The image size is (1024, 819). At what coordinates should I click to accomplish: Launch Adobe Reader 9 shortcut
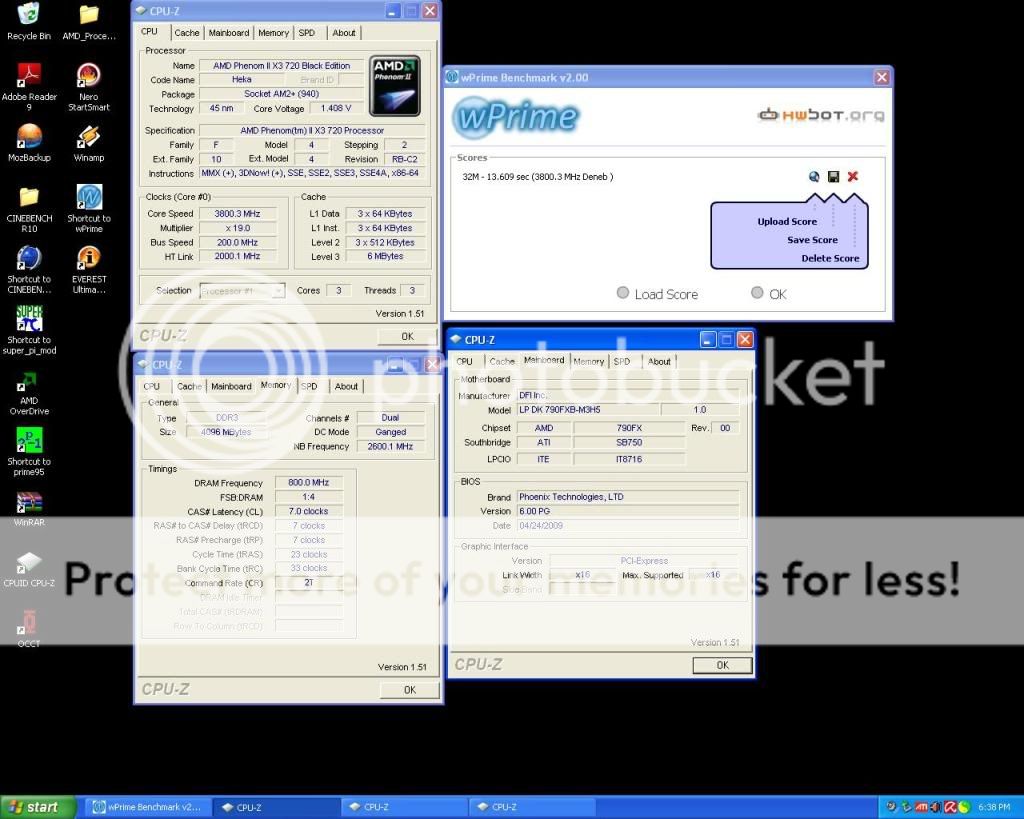tap(29, 87)
